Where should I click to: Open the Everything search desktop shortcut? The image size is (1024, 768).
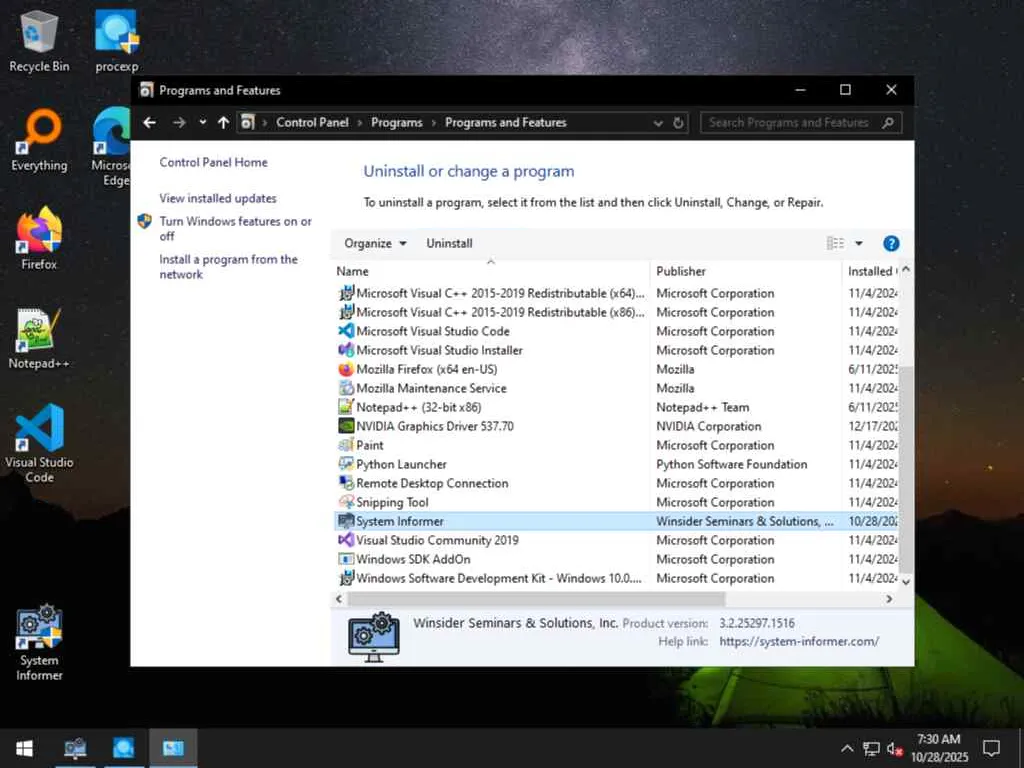coord(39,140)
